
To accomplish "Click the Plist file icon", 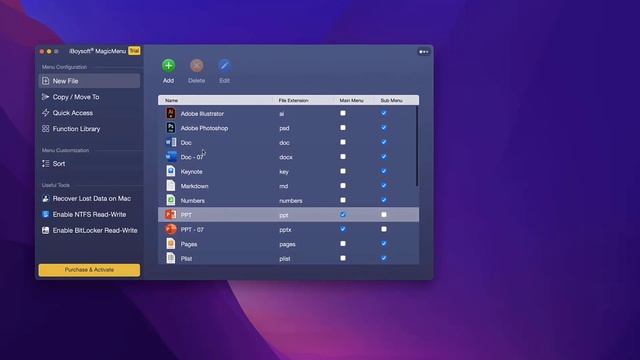I will tap(171, 258).
